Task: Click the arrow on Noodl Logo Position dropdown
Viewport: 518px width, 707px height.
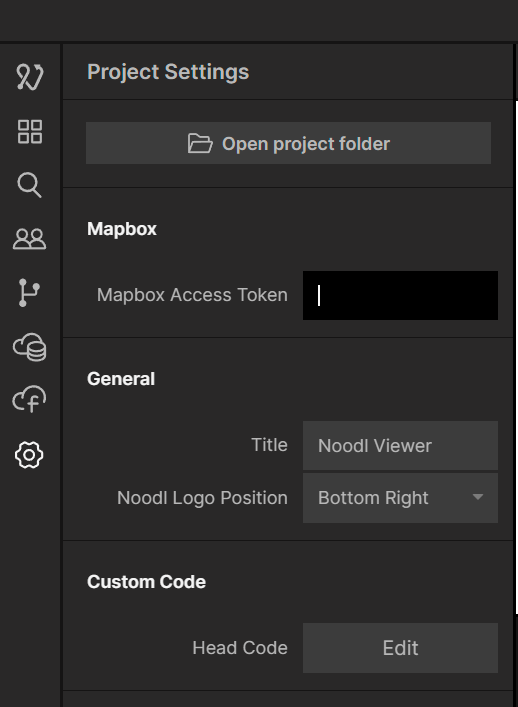Action: tap(478, 497)
